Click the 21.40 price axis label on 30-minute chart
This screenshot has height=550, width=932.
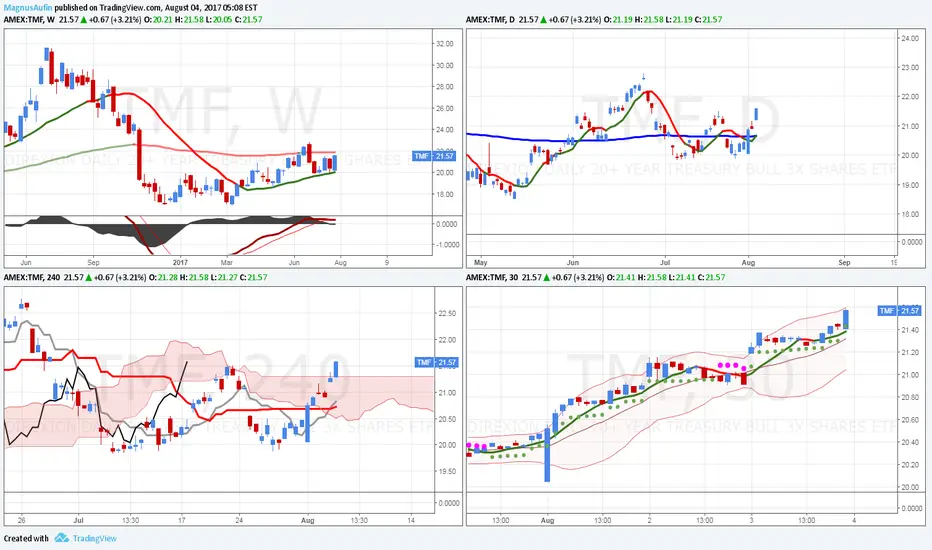[911, 330]
